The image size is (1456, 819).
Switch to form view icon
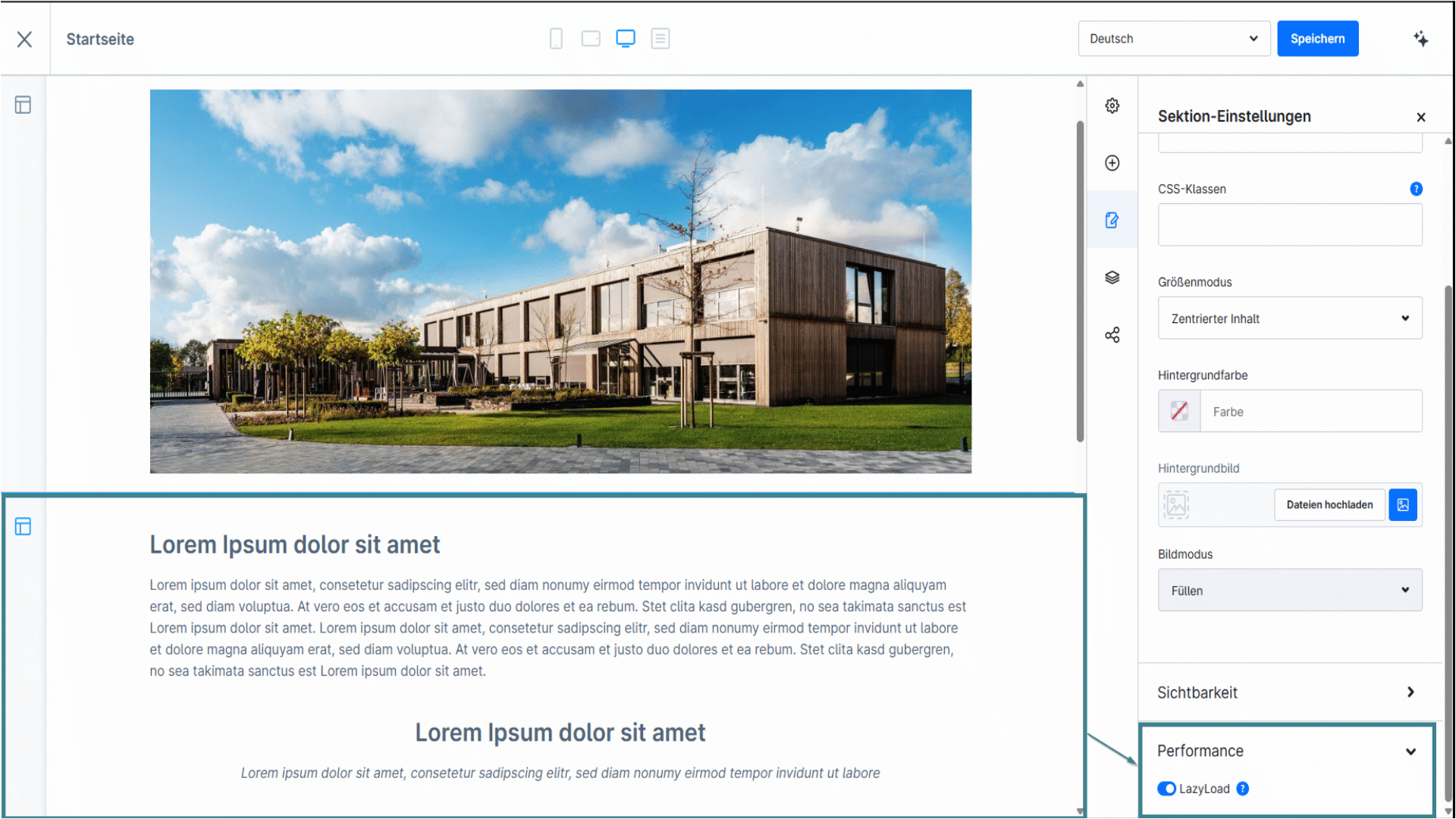661,39
